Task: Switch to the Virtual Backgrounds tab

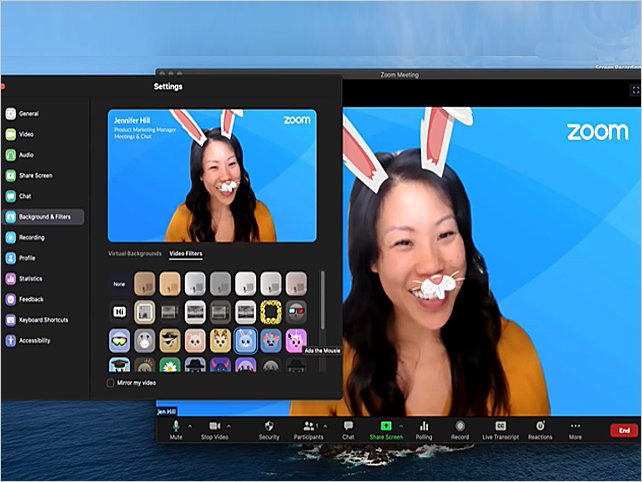Action: [134, 254]
